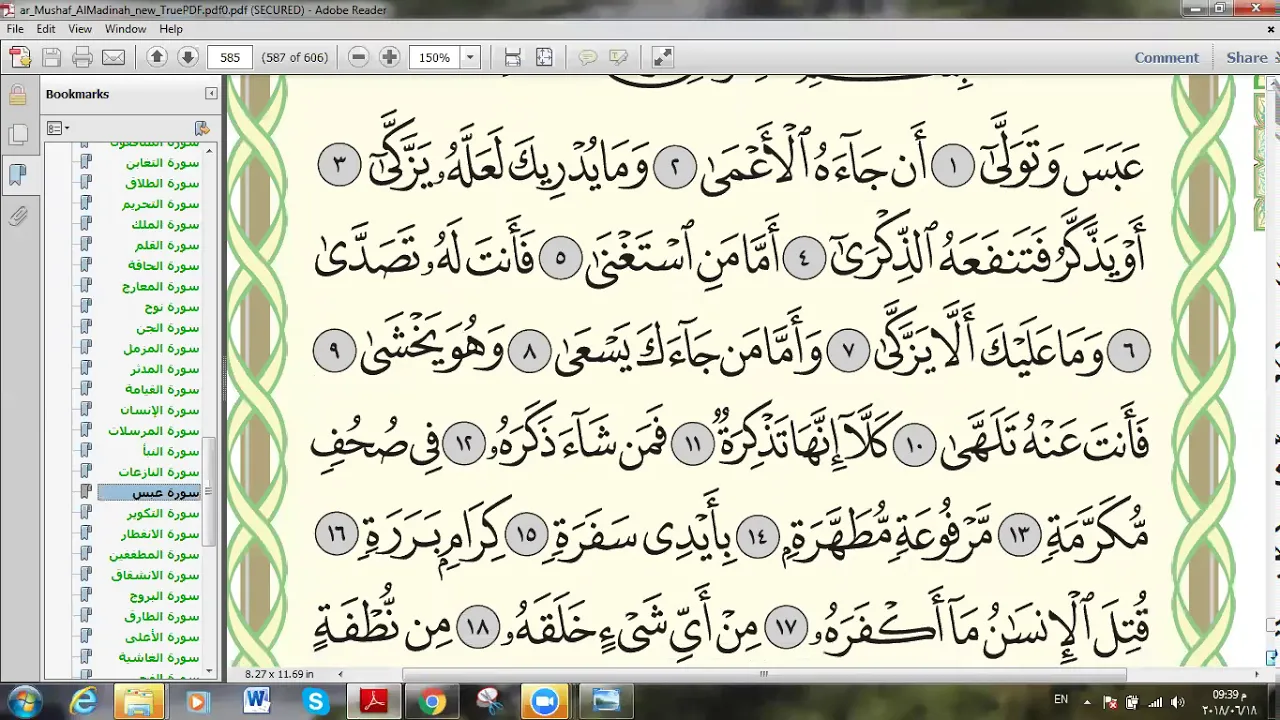Open Skype from the taskbar

tap(316, 702)
